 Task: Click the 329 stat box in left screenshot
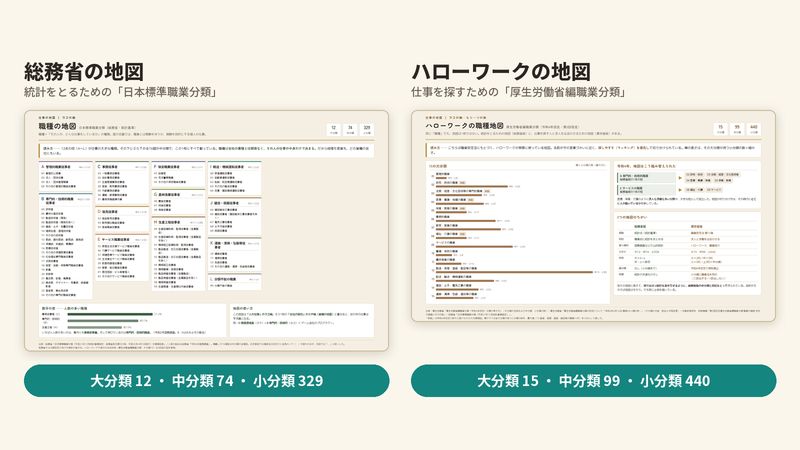click(x=367, y=130)
